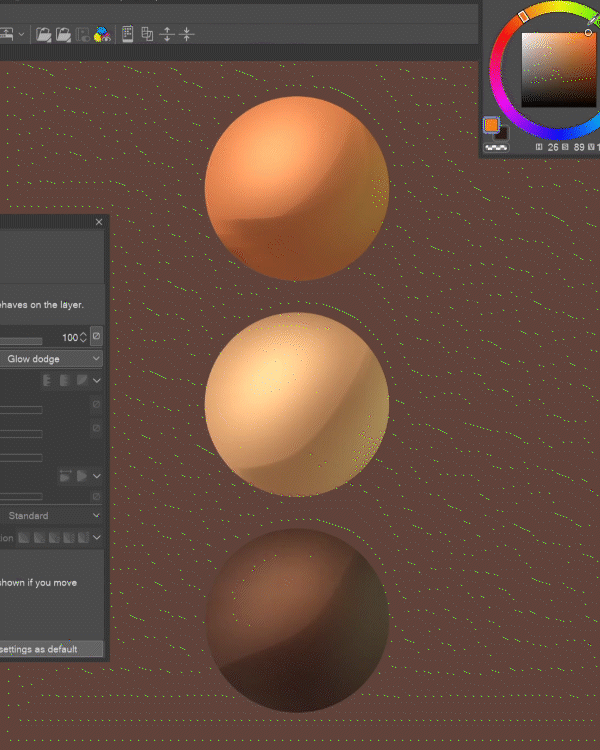Click the foreground orange color swatch
This screenshot has height=750, width=600.
(x=491, y=125)
